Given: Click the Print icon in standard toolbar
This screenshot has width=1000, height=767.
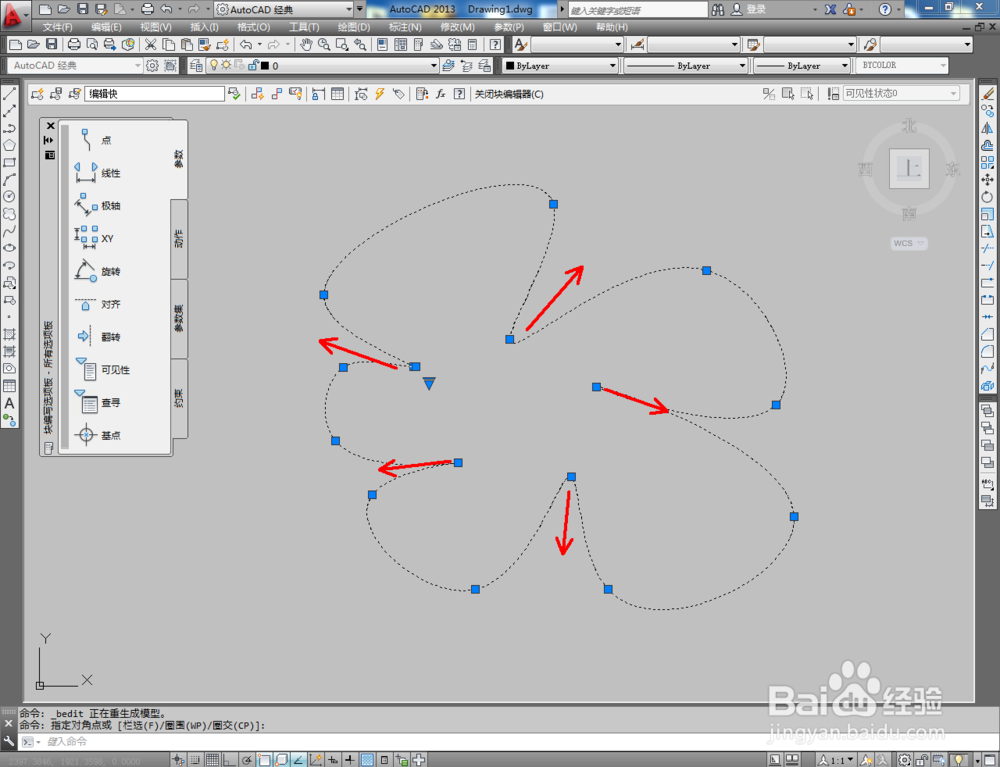Looking at the screenshot, I should point(74,44).
